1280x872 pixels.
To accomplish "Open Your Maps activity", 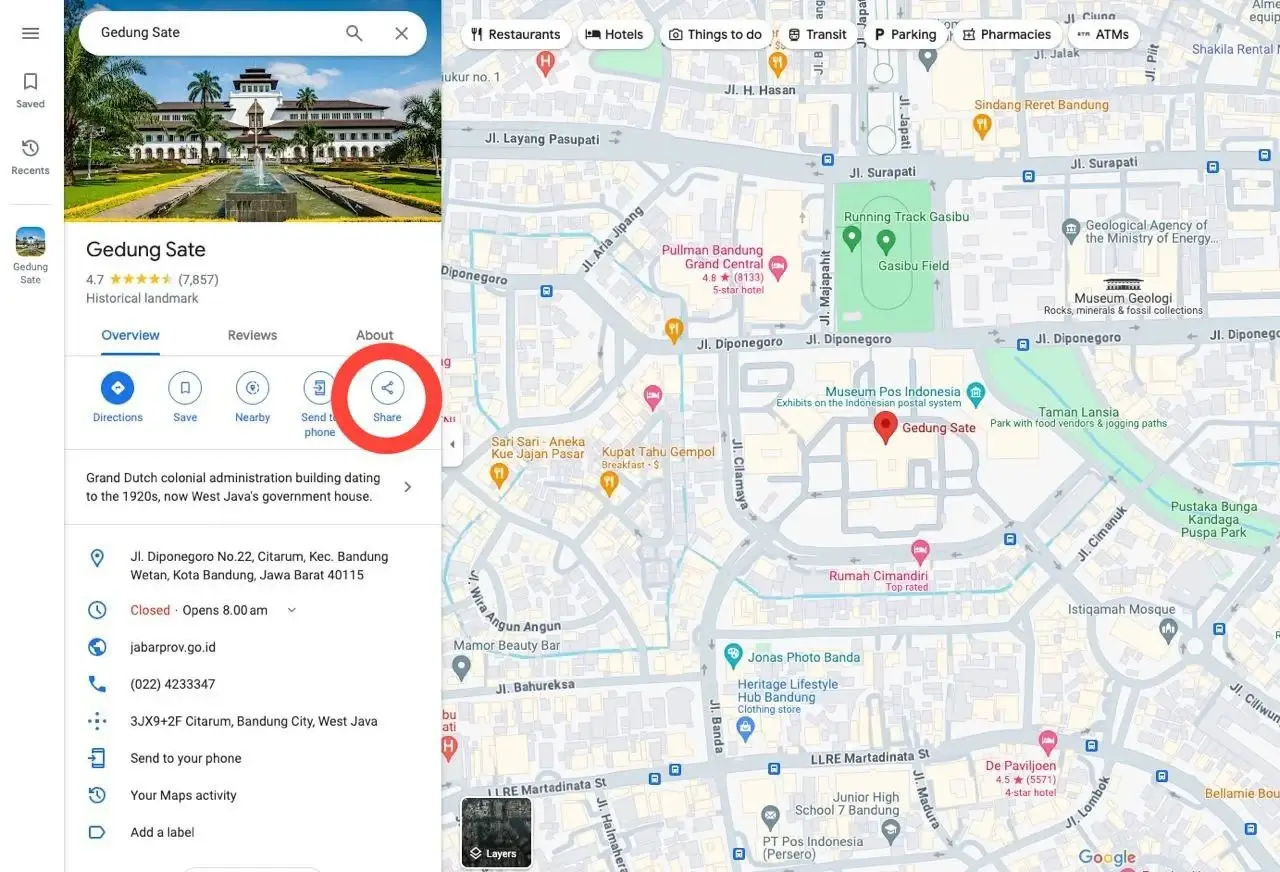I will (x=252, y=795).
